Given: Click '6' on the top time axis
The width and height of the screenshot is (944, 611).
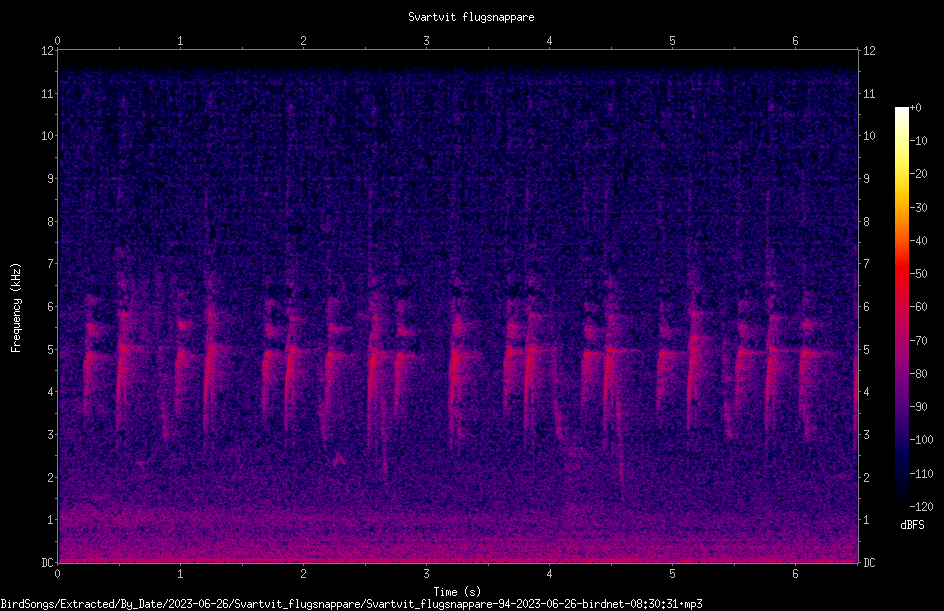Looking at the screenshot, I should [x=795, y=41].
